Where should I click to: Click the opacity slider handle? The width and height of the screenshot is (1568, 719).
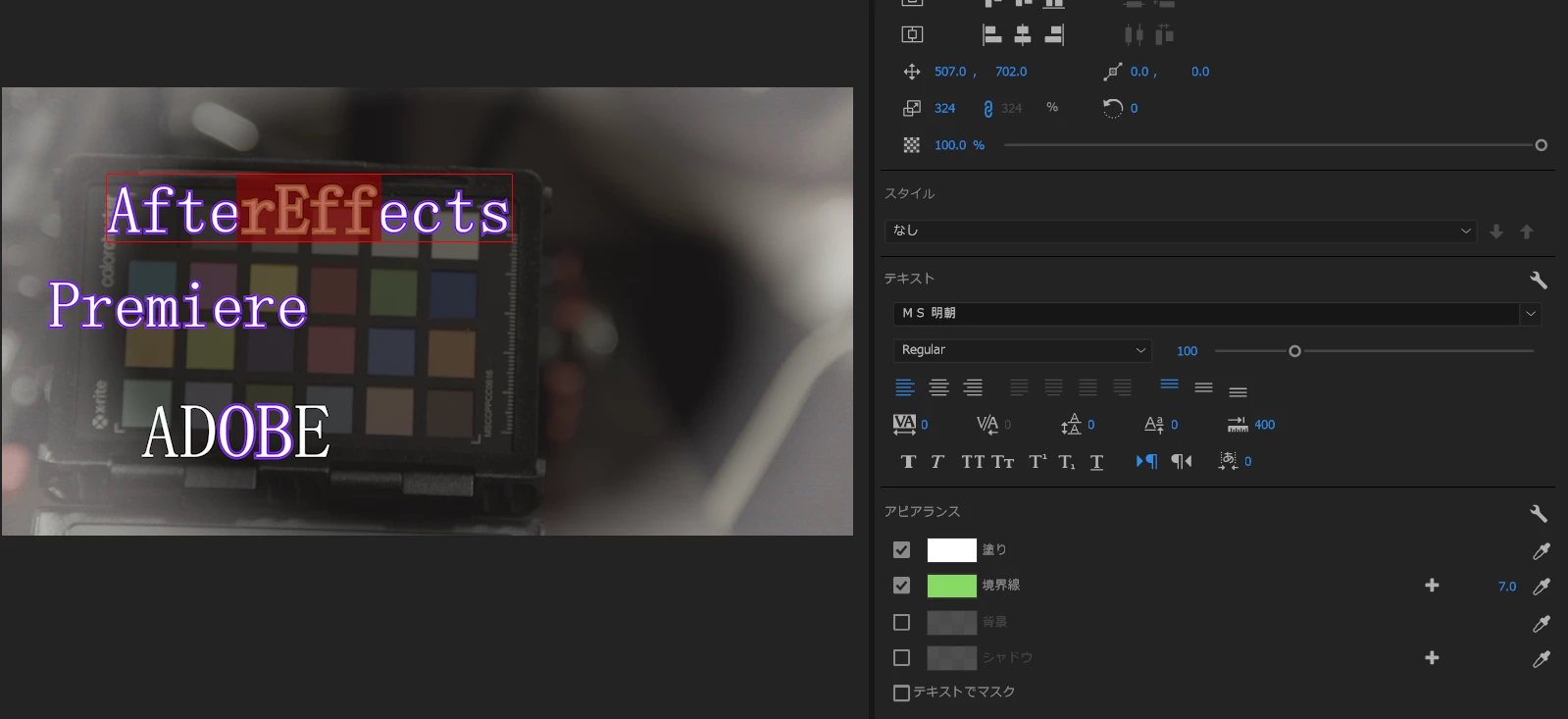pyautogui.click(x=1542, y=145)
